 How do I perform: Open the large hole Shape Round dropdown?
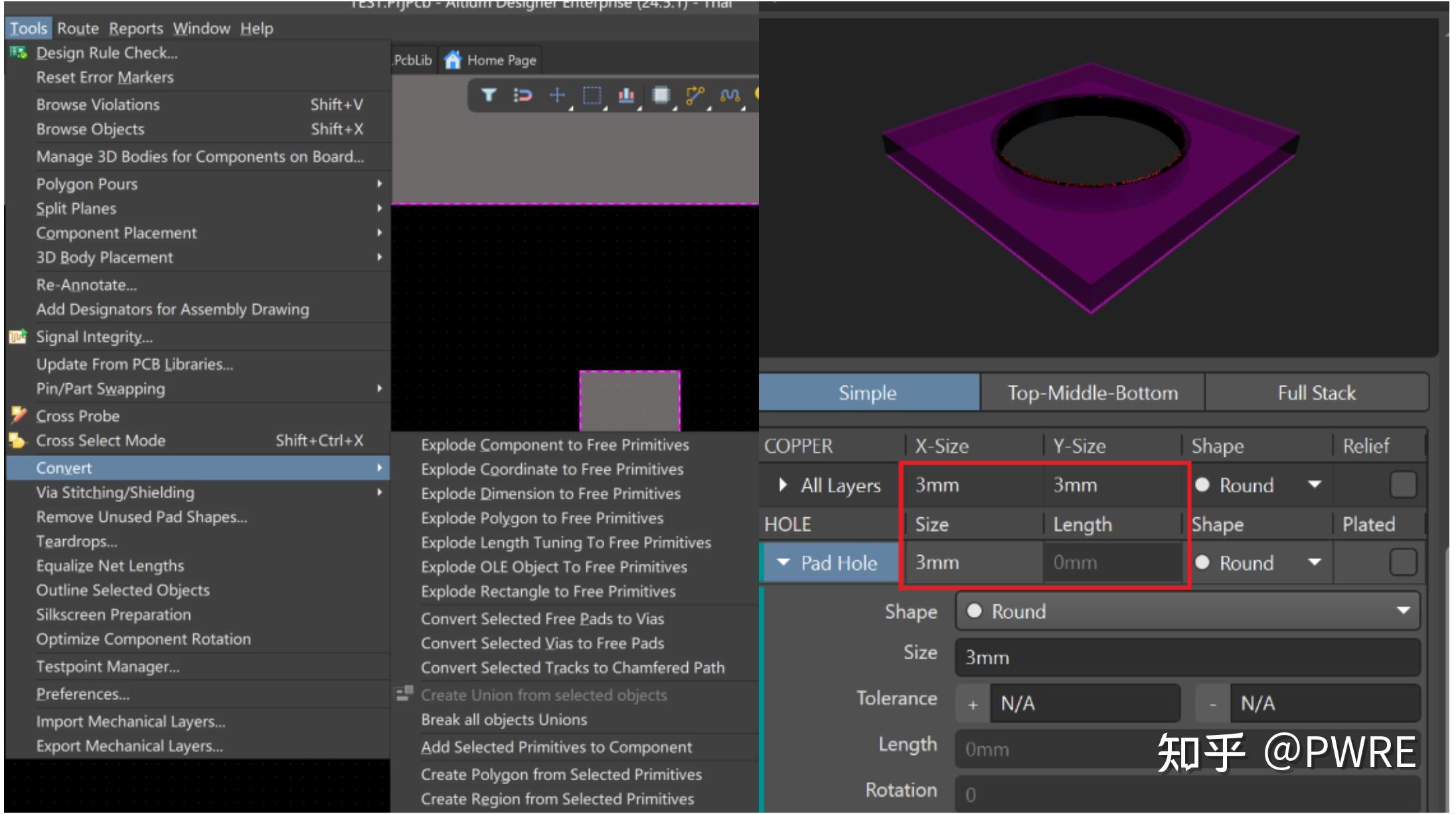click(x=1187, y=611)
